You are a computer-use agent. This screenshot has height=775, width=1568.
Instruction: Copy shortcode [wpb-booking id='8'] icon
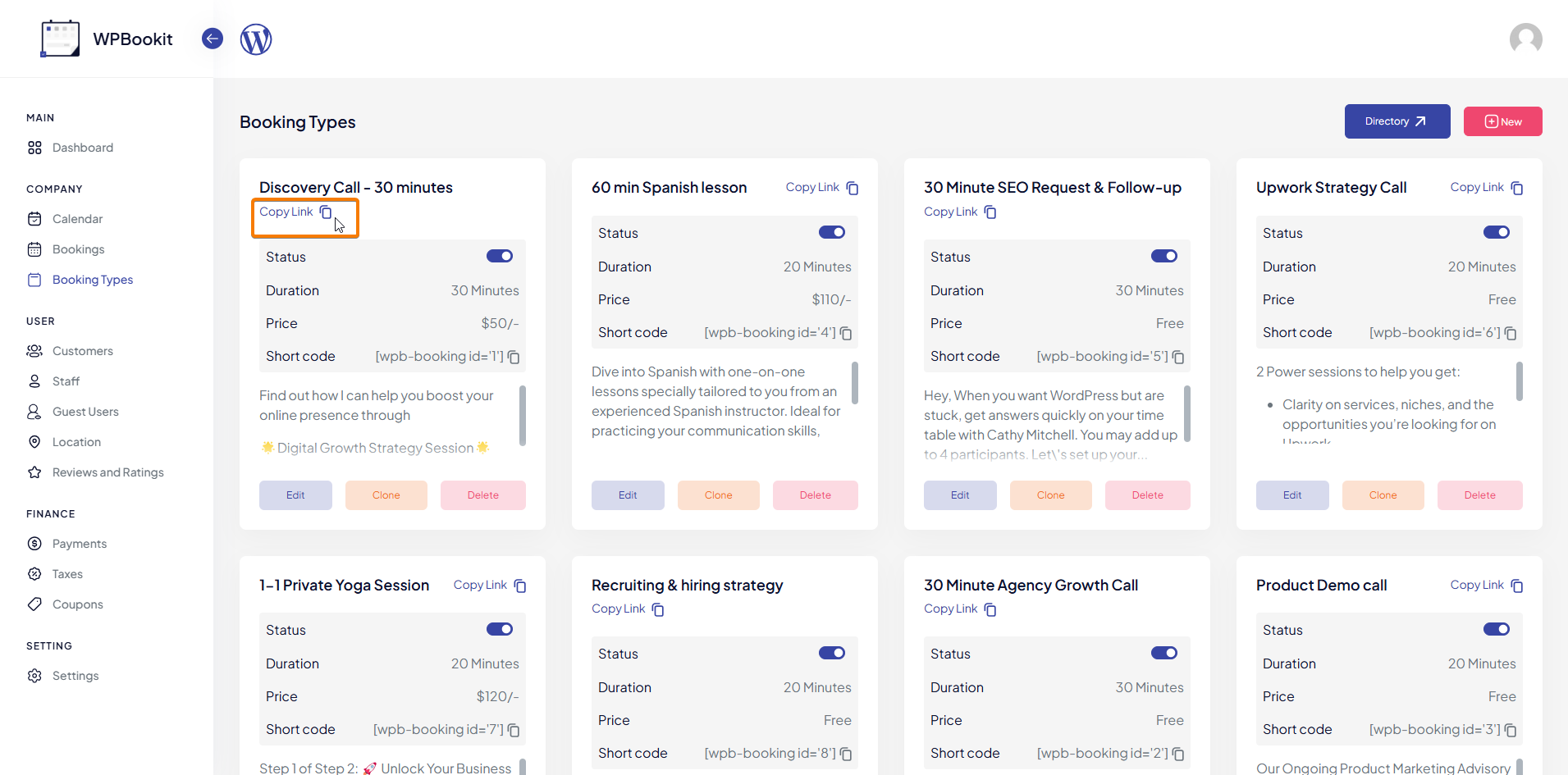click(846, 754)
